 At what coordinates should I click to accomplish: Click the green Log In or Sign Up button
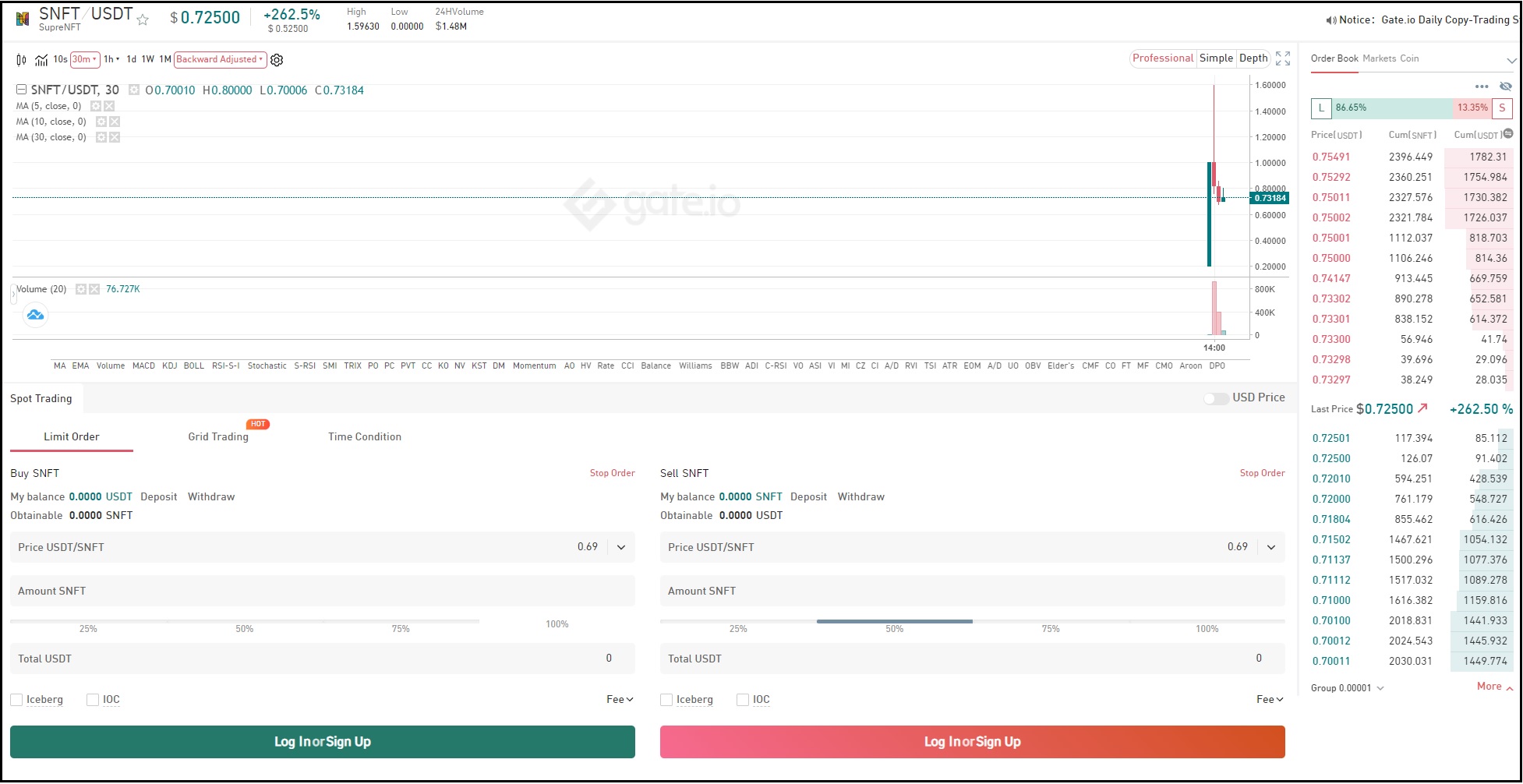[322, 742]
